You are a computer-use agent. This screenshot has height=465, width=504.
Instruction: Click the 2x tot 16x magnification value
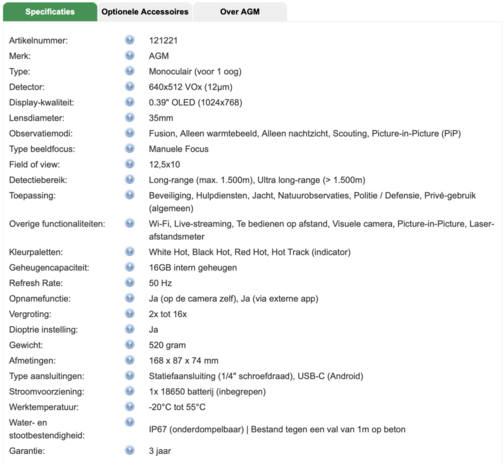(168, 314)
